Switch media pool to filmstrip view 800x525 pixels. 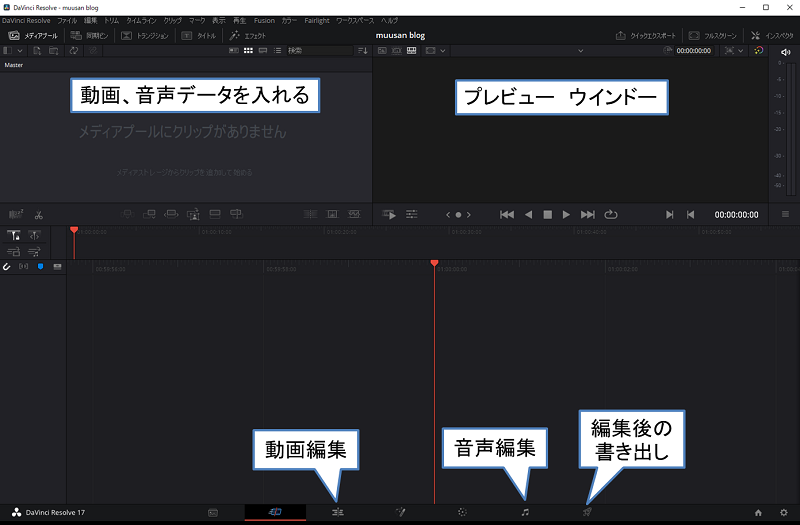tap(263, 51)
